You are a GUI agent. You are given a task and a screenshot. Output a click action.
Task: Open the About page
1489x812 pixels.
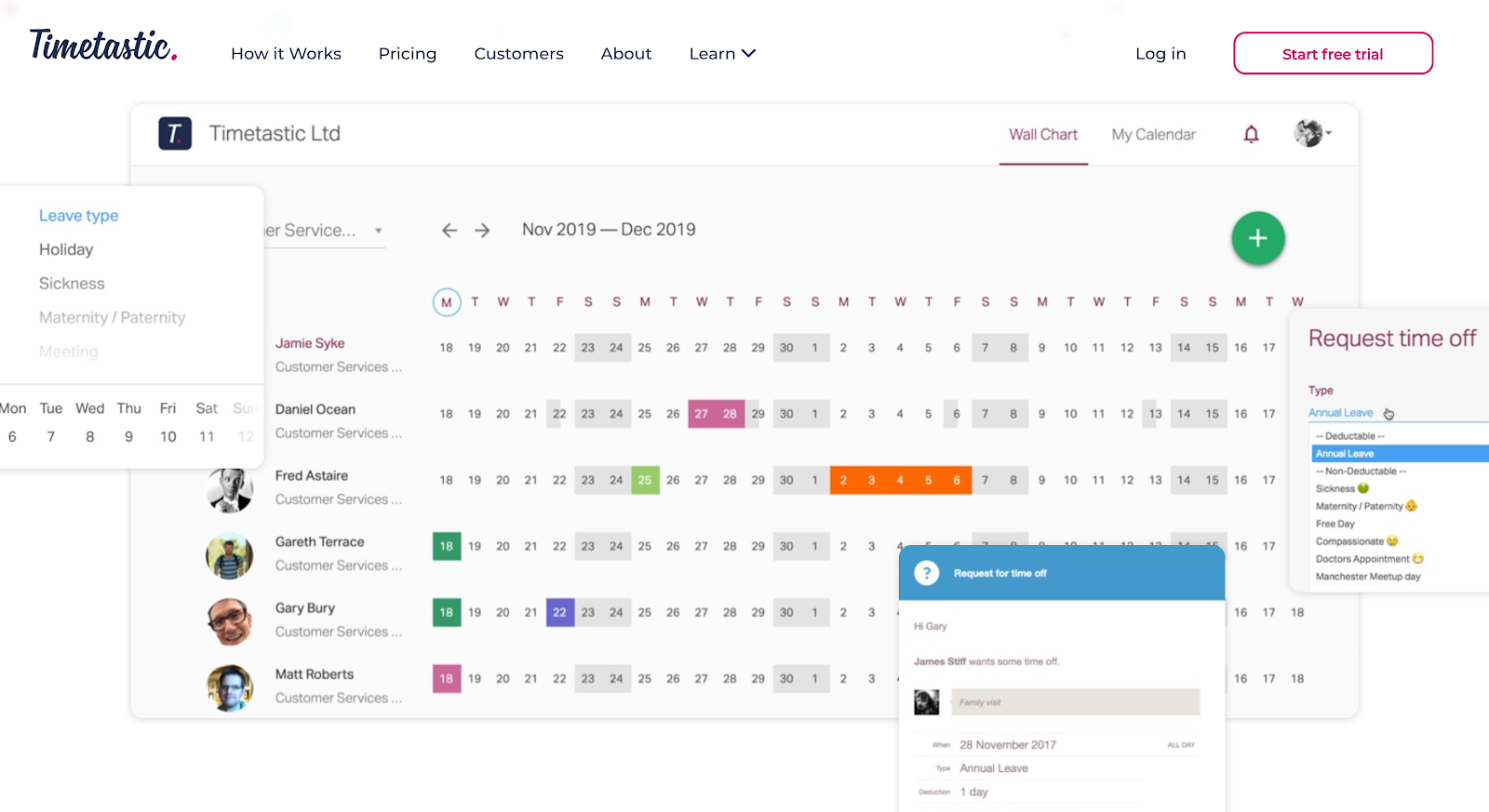point(626,54)
